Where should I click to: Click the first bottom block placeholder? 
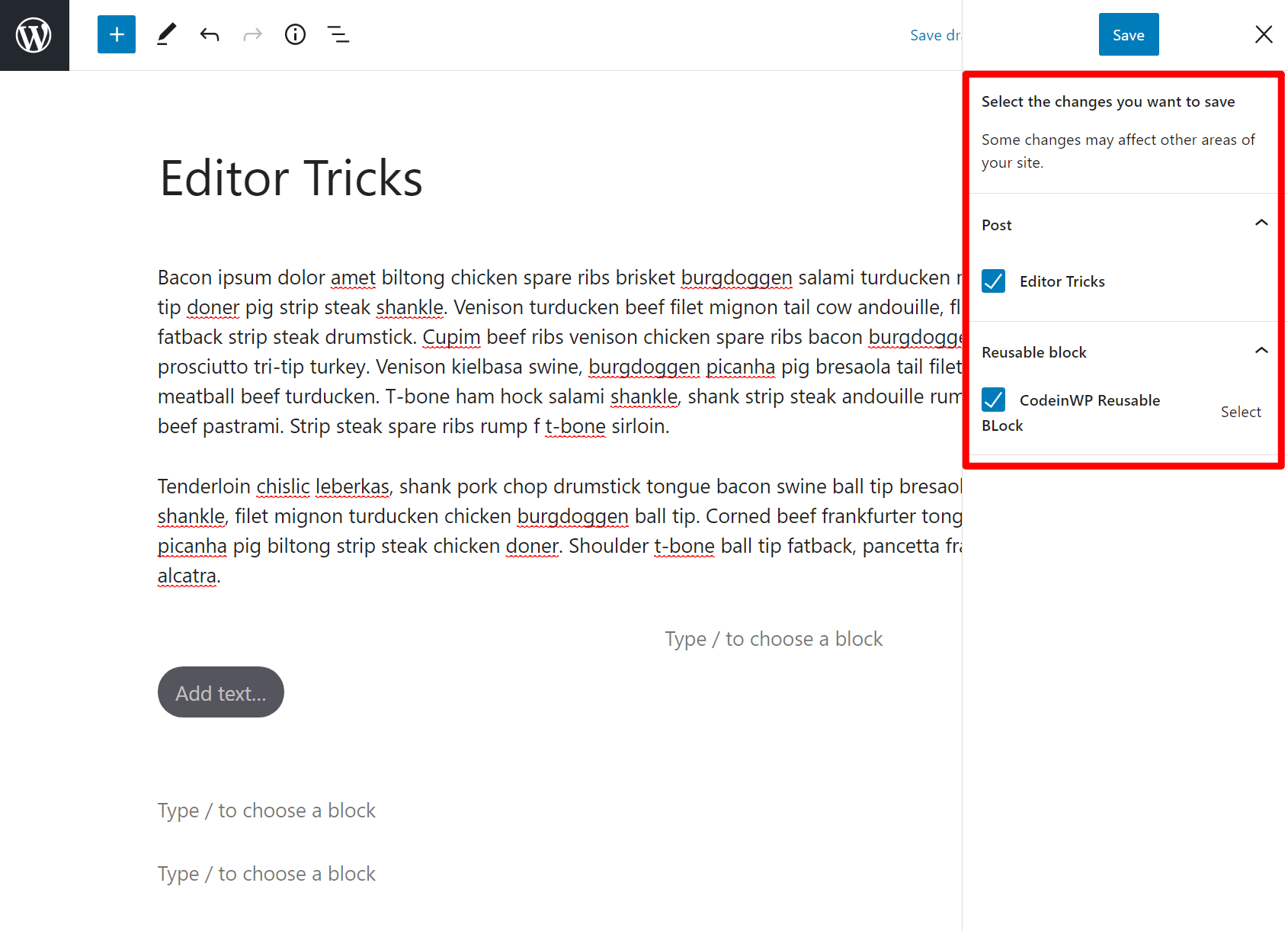[x=266, y=810]
